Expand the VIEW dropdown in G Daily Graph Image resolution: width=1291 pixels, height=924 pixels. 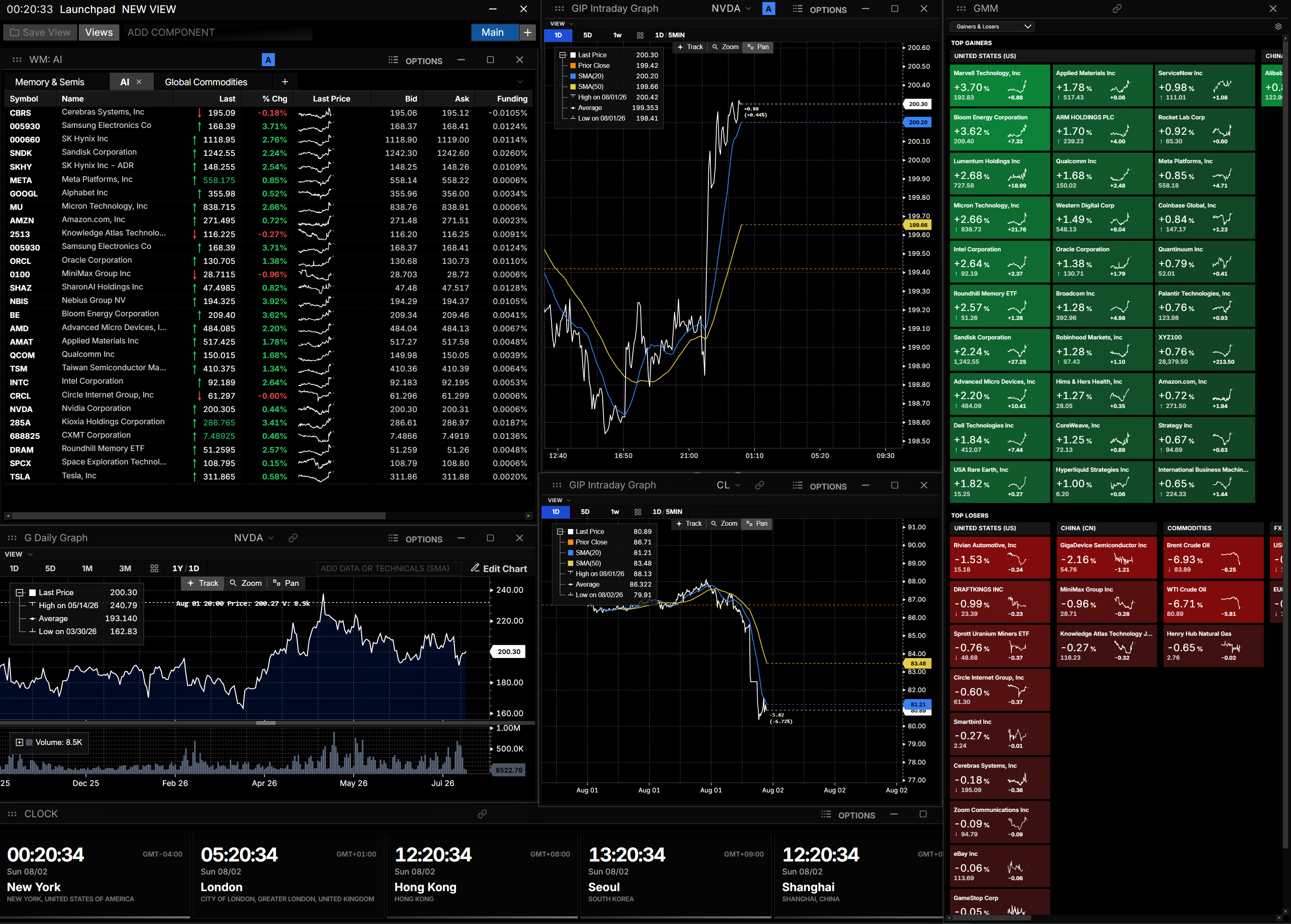(19, 554)
